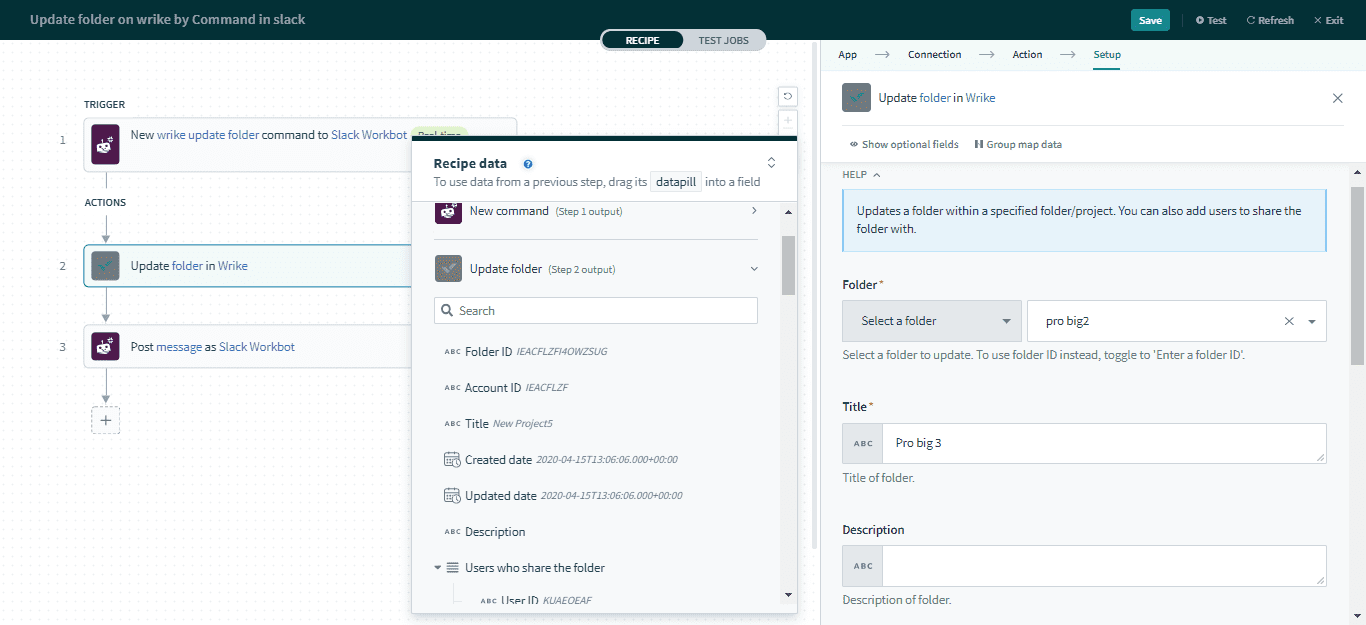This screenshot has width=1366, height=625.
Task: Click the Save button
Action: tap(1150, 20)
